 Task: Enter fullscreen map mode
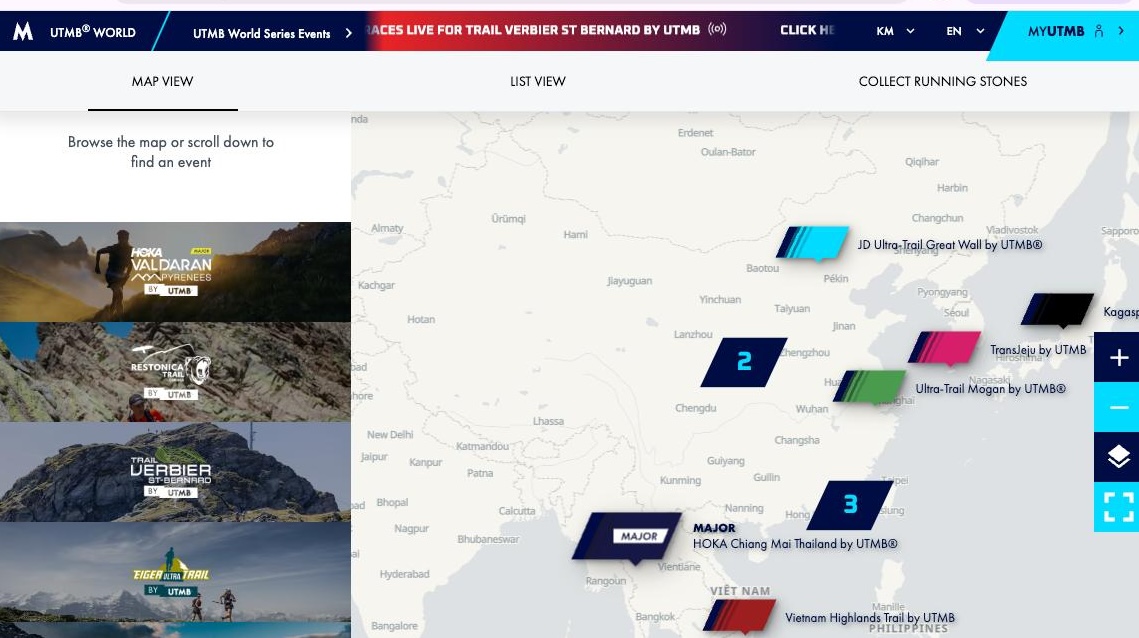tap(1119, 507)
